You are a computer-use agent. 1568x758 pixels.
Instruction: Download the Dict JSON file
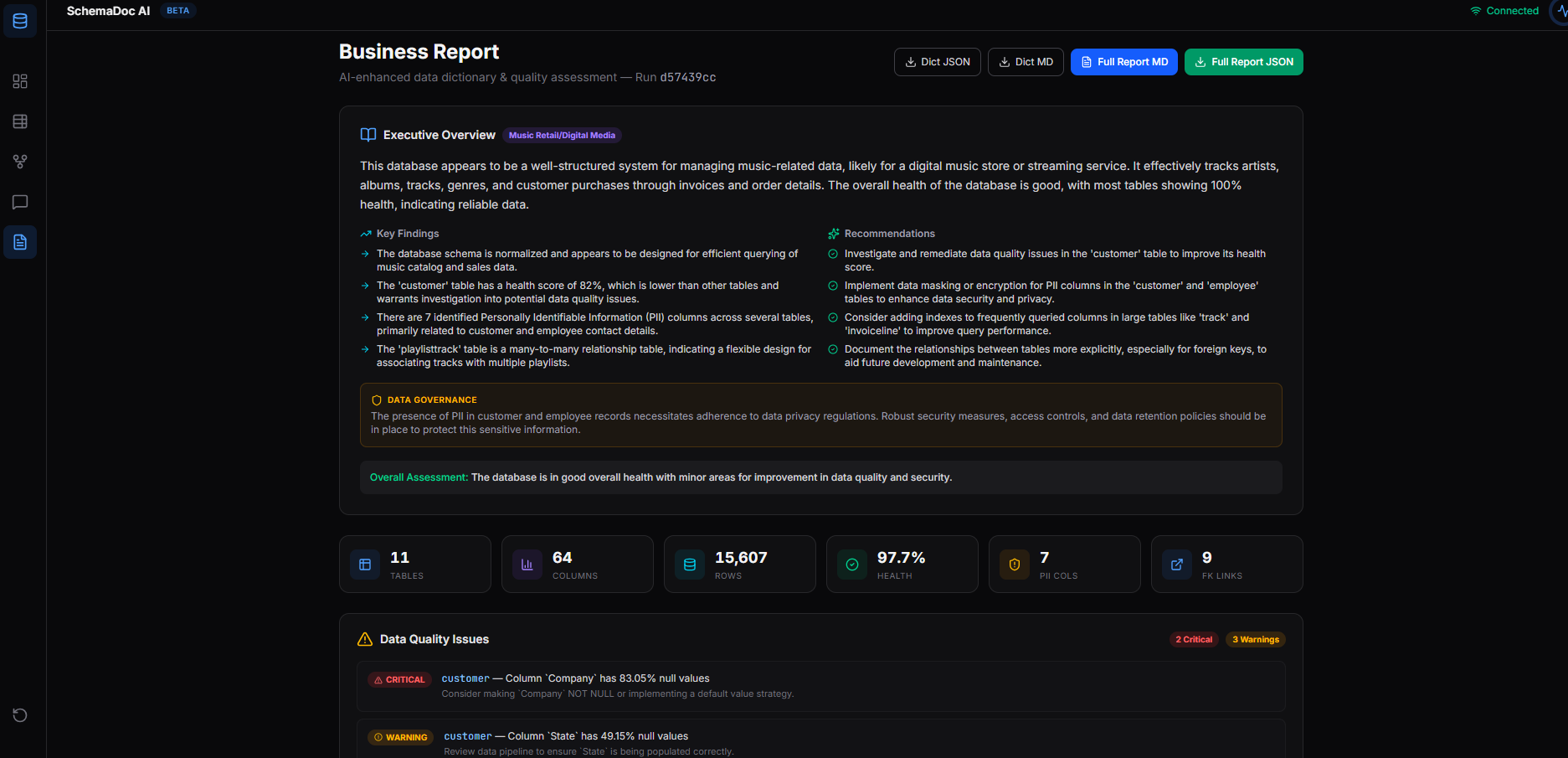(x=938, y=62)
